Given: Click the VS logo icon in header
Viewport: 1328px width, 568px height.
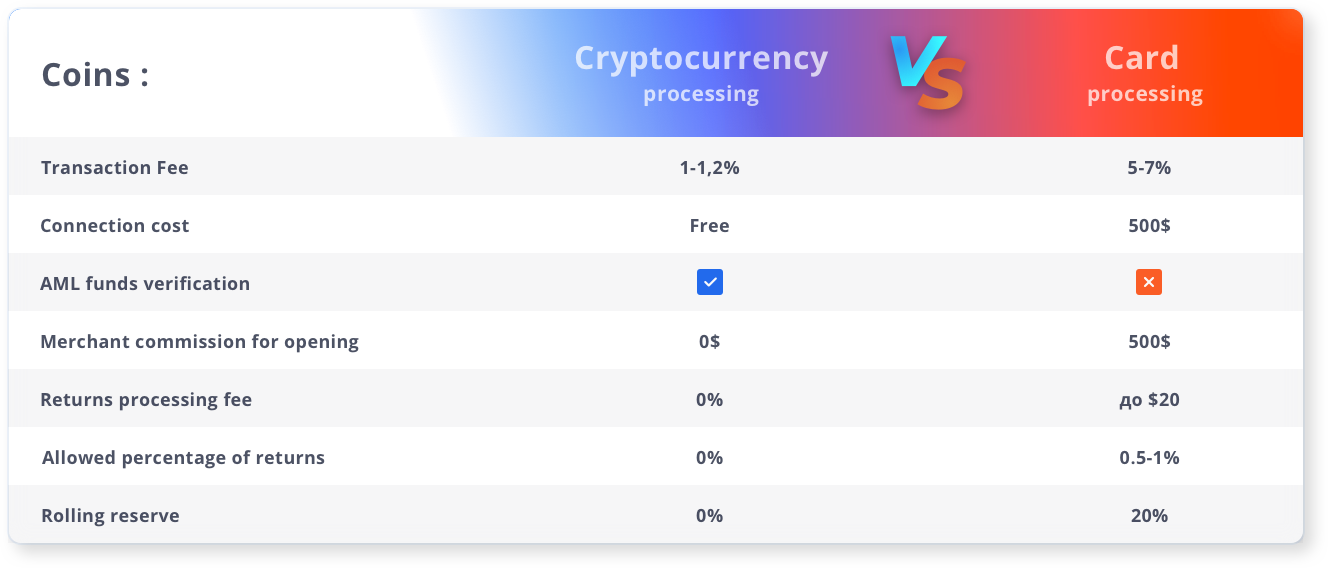Looking at the screenshot, I should pos(928,73).
